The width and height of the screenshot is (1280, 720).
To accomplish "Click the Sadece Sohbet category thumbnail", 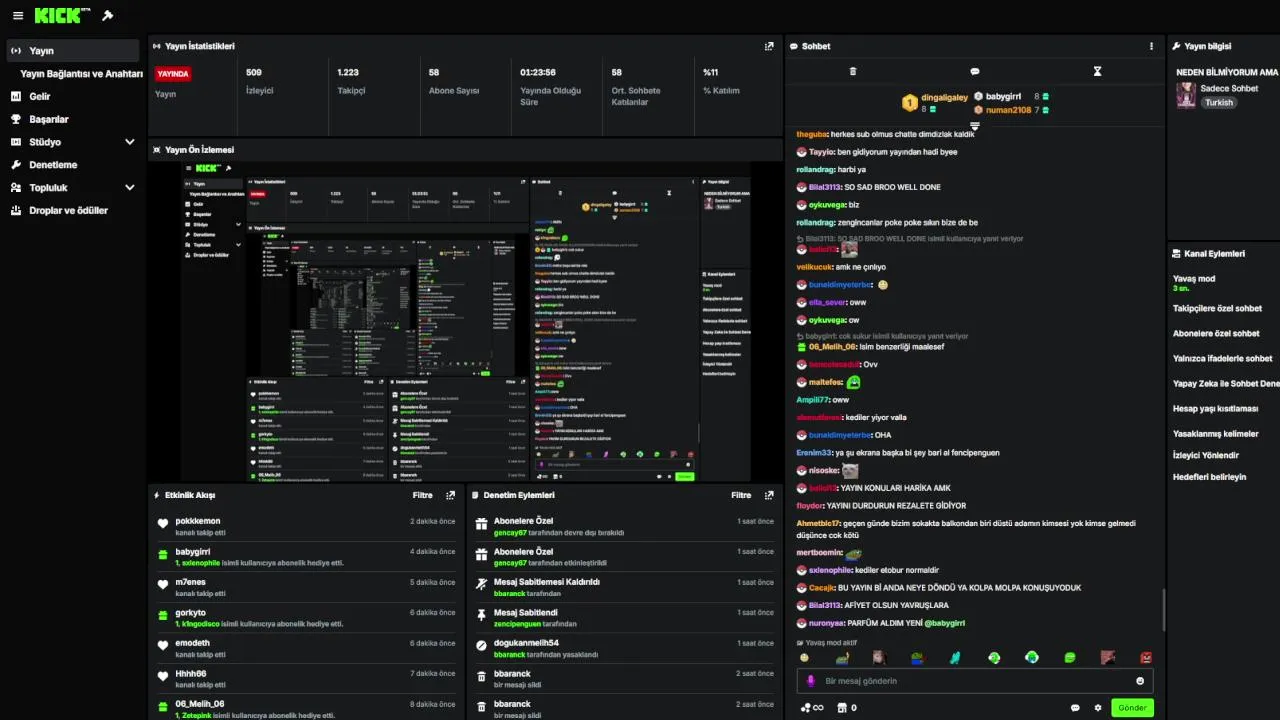I will (x=1186, y=95).
